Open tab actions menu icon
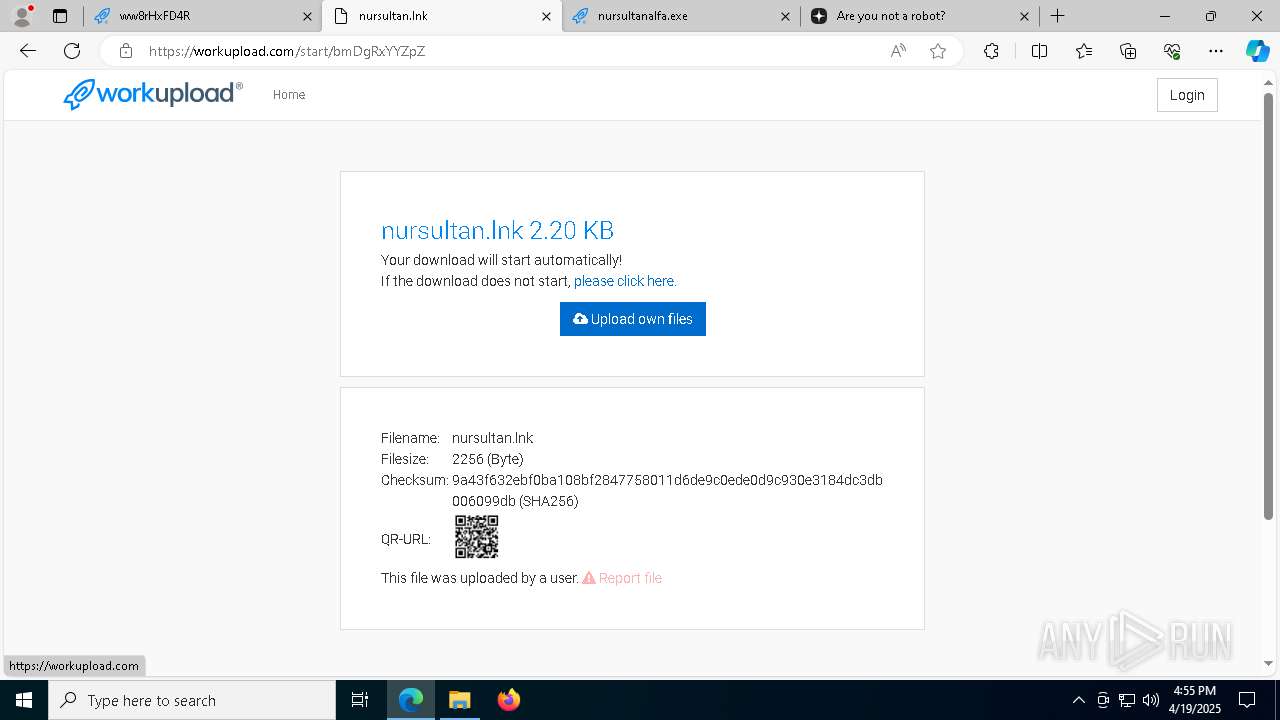 click(x=60, y=16)
